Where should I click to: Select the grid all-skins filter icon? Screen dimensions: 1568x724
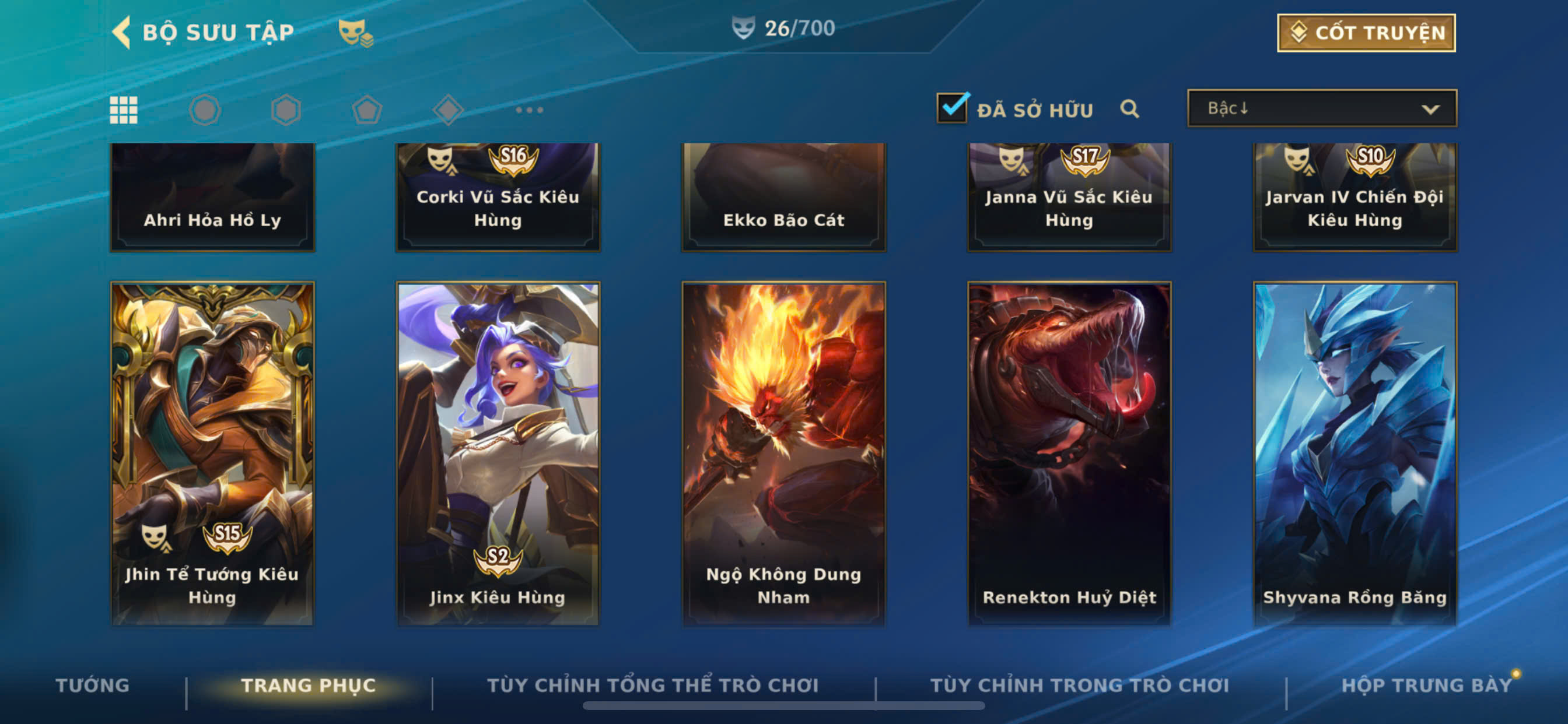[x=124, y=110]
